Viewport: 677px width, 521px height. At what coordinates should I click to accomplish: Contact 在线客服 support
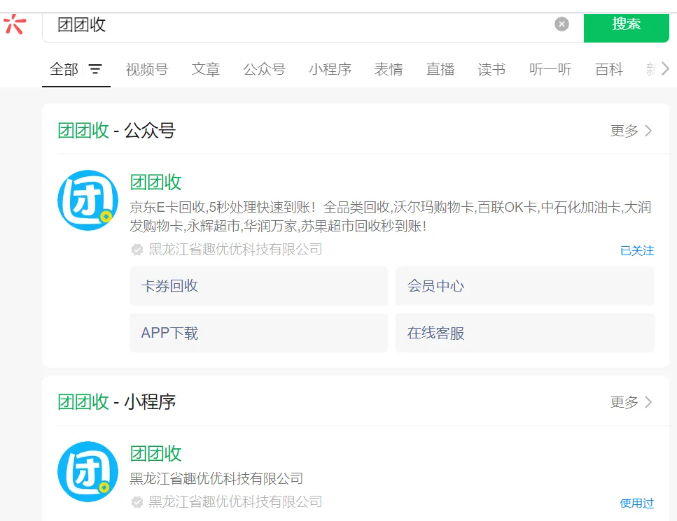pyautogui.click(x=525, y=333)
